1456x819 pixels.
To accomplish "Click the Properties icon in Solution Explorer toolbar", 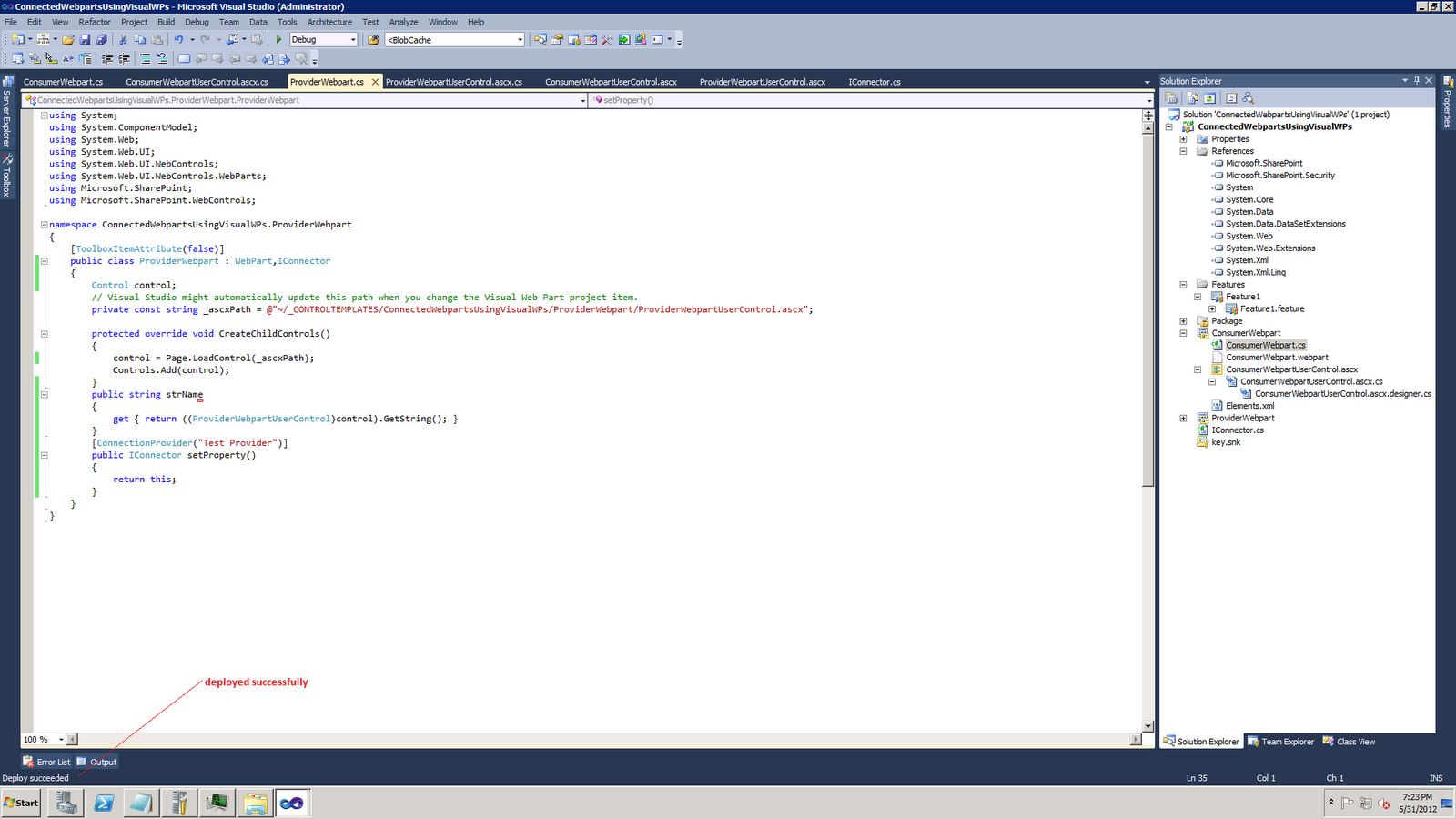I will click(x=1172, y=98).
